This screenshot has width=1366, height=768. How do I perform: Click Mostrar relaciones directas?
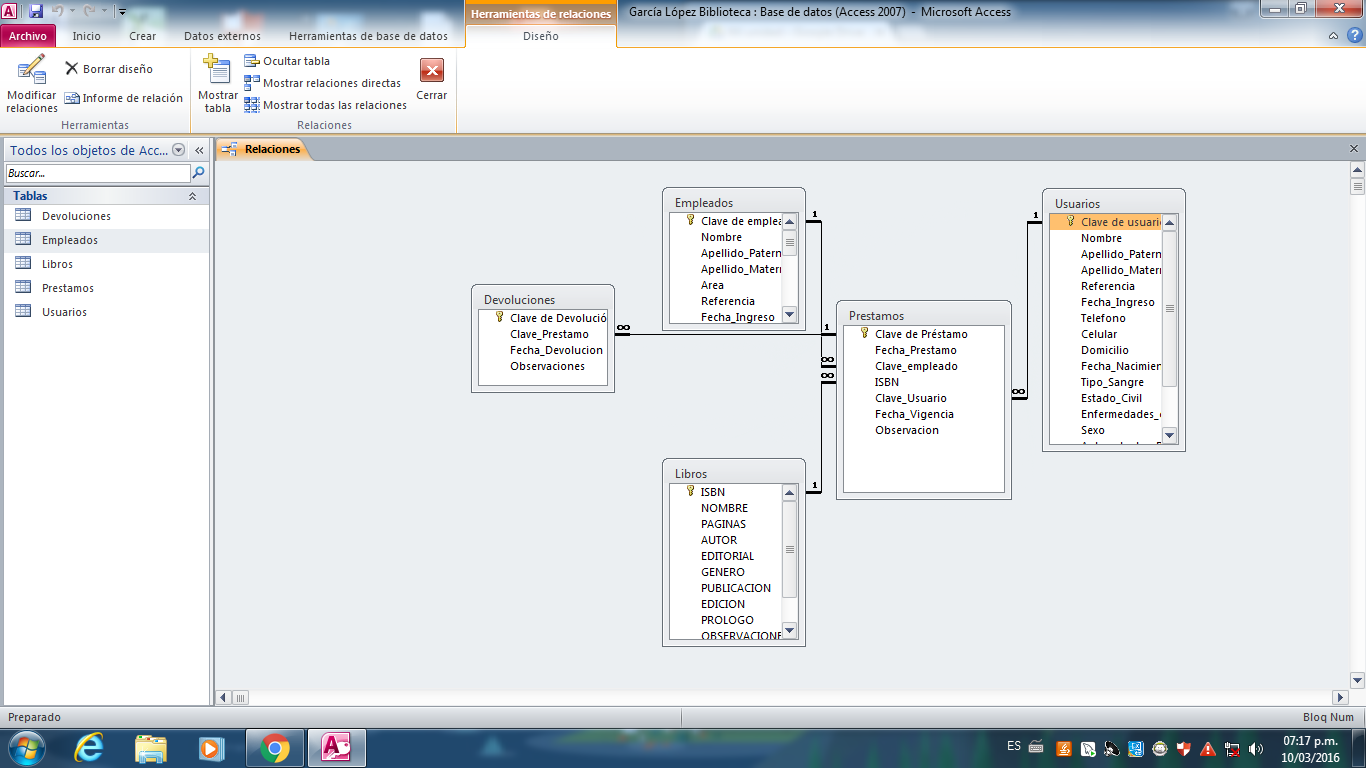[x=323, y=83]
